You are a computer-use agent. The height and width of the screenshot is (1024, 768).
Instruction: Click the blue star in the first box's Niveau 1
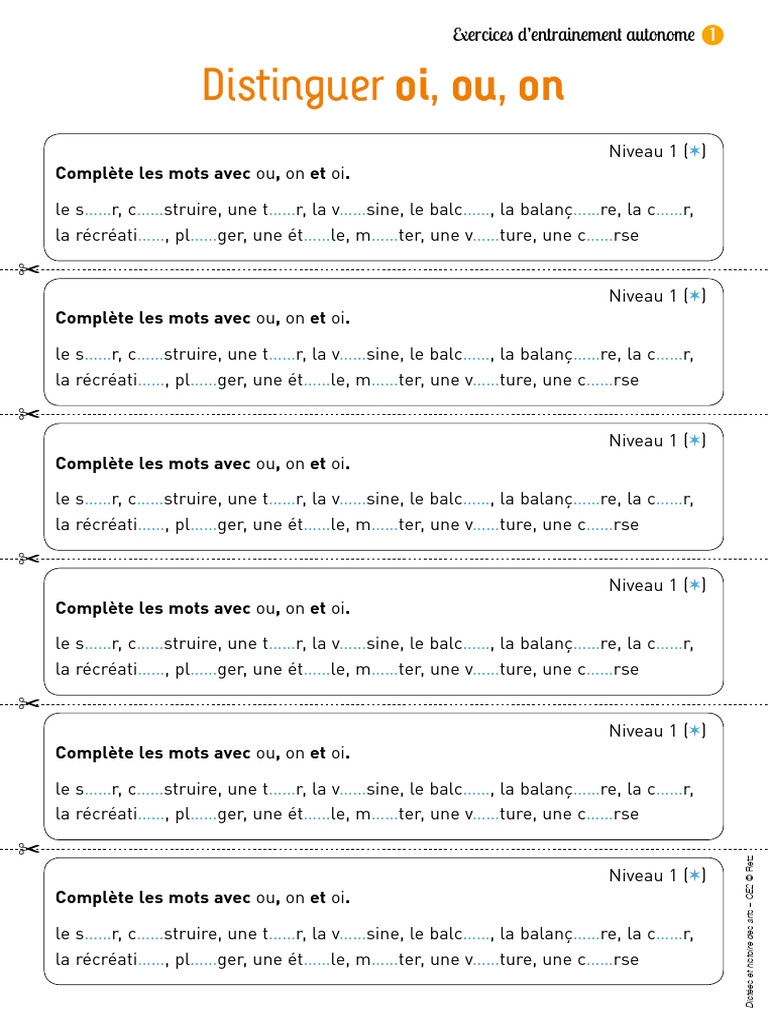(x=695, y=152)
